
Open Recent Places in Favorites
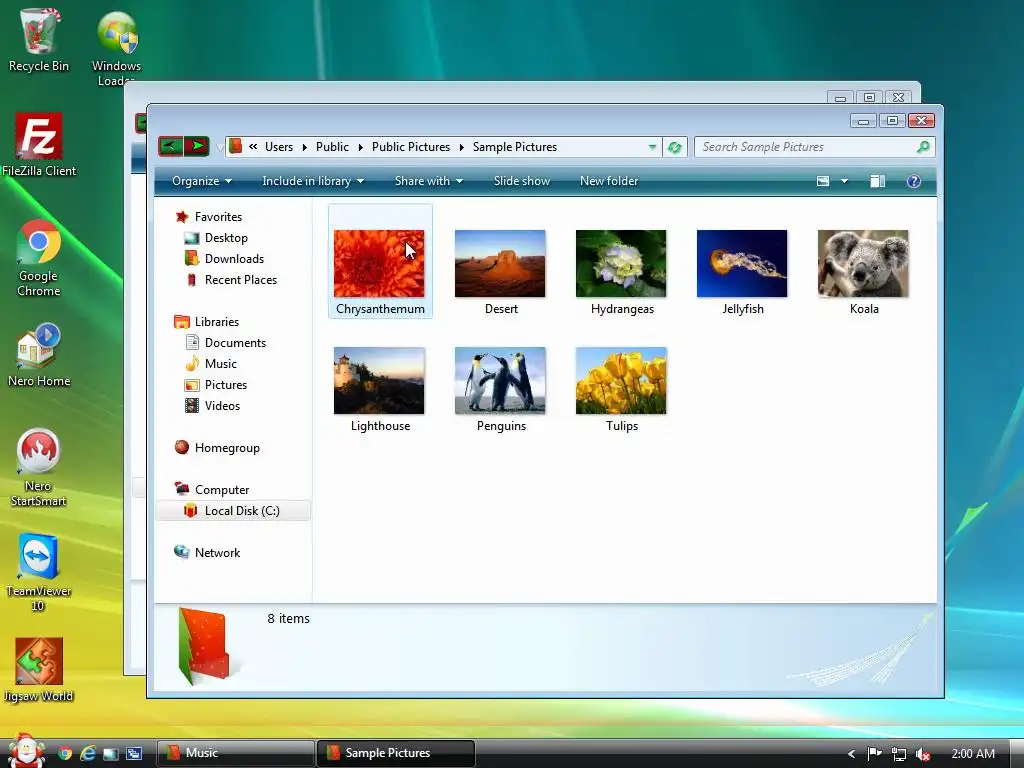241,280
